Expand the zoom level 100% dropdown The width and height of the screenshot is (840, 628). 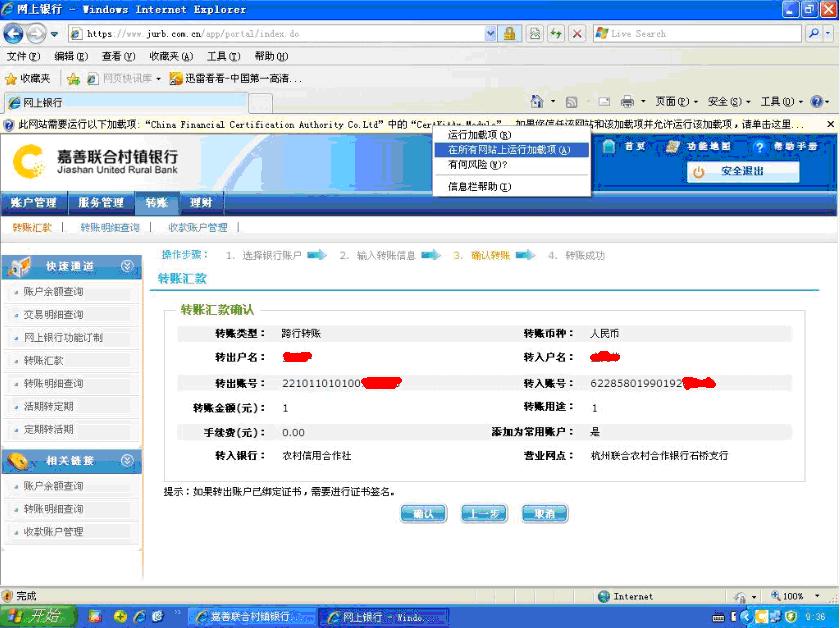pos(799,596)
